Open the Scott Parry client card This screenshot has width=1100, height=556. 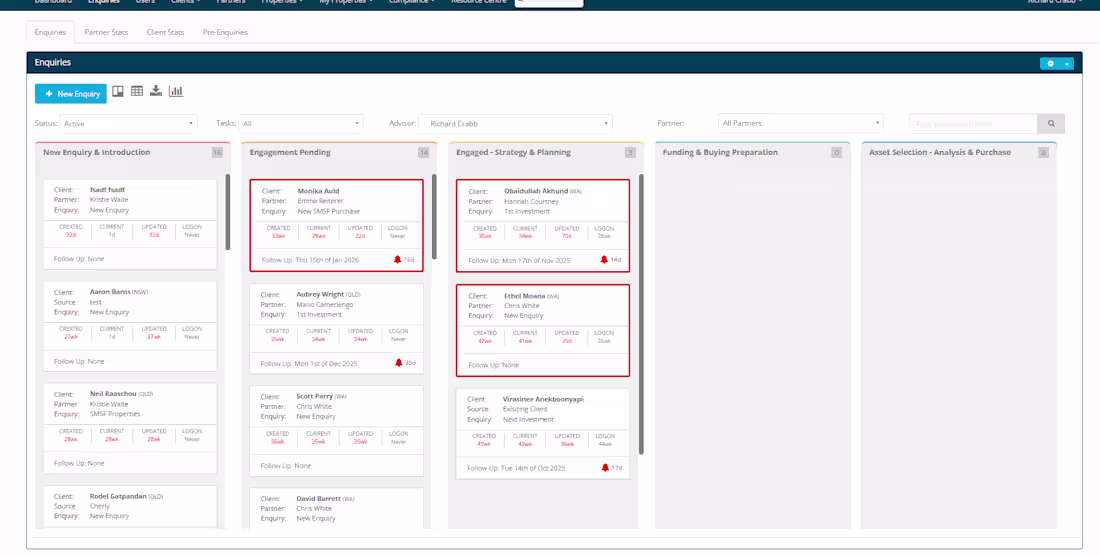337,430
